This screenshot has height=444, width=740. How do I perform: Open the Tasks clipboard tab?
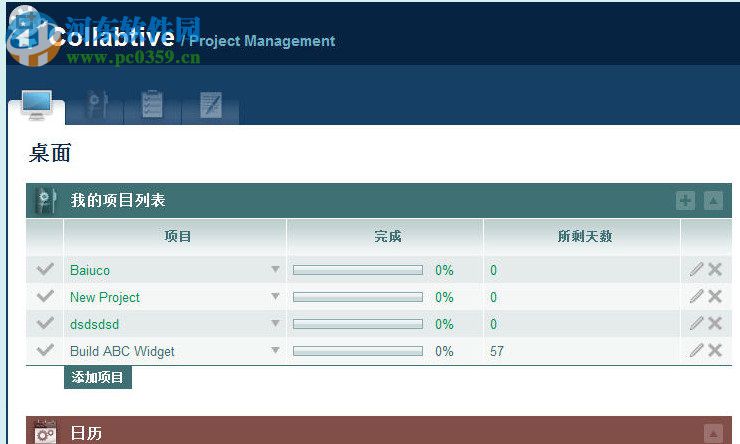point(152,105)
